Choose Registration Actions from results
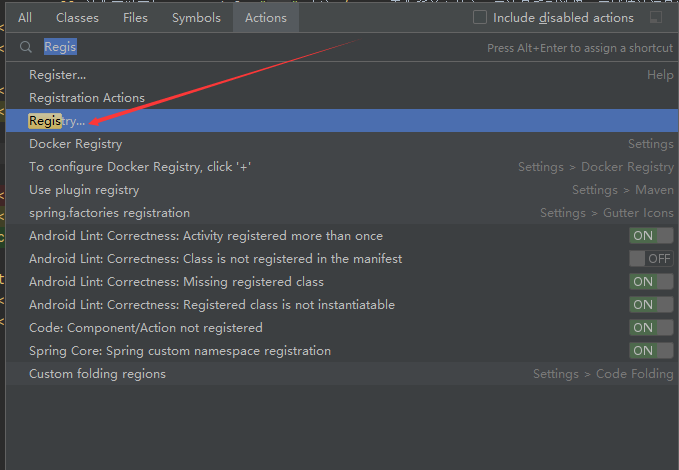The image size is (679, 470). tap(87, 98)
